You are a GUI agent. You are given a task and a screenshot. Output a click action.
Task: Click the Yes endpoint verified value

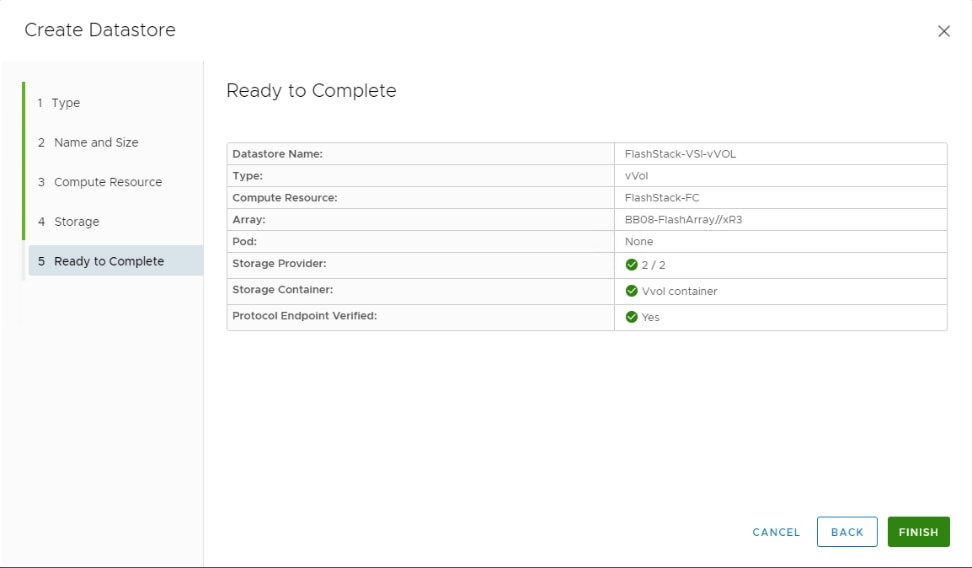point(650,317)
